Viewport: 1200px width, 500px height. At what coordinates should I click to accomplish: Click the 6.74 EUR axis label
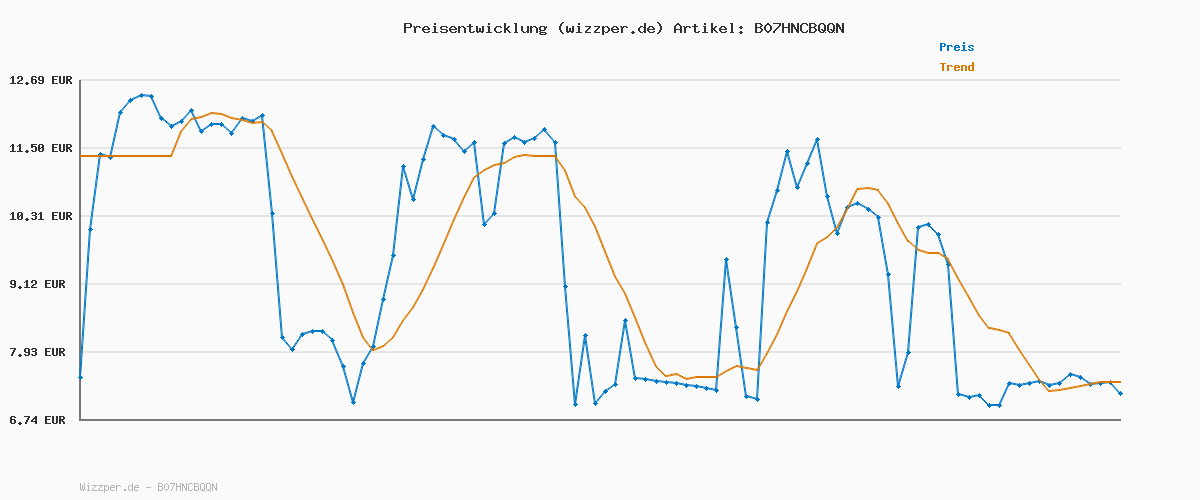40,420
